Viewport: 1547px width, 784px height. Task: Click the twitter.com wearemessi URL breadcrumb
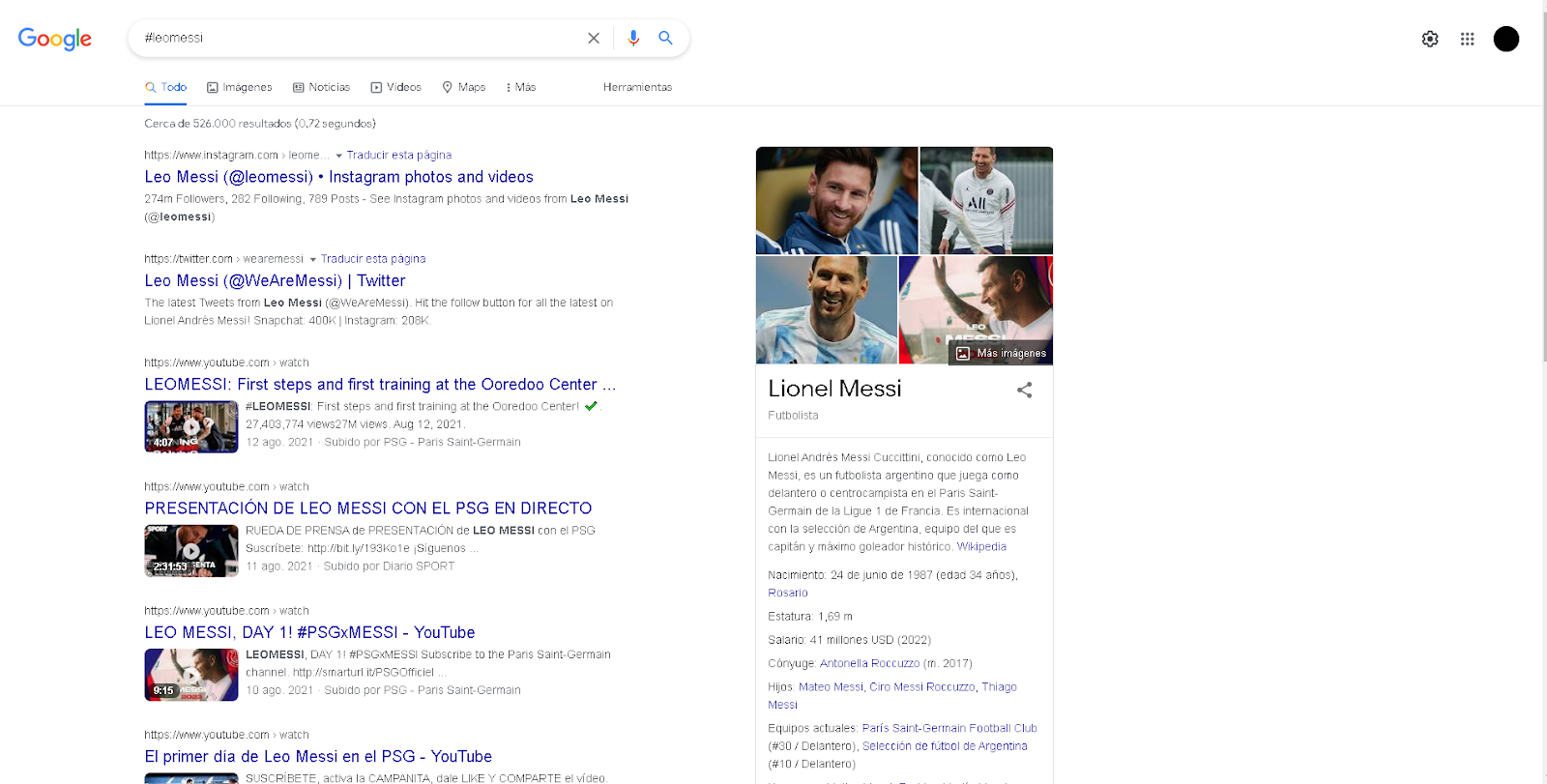point(223,259)
